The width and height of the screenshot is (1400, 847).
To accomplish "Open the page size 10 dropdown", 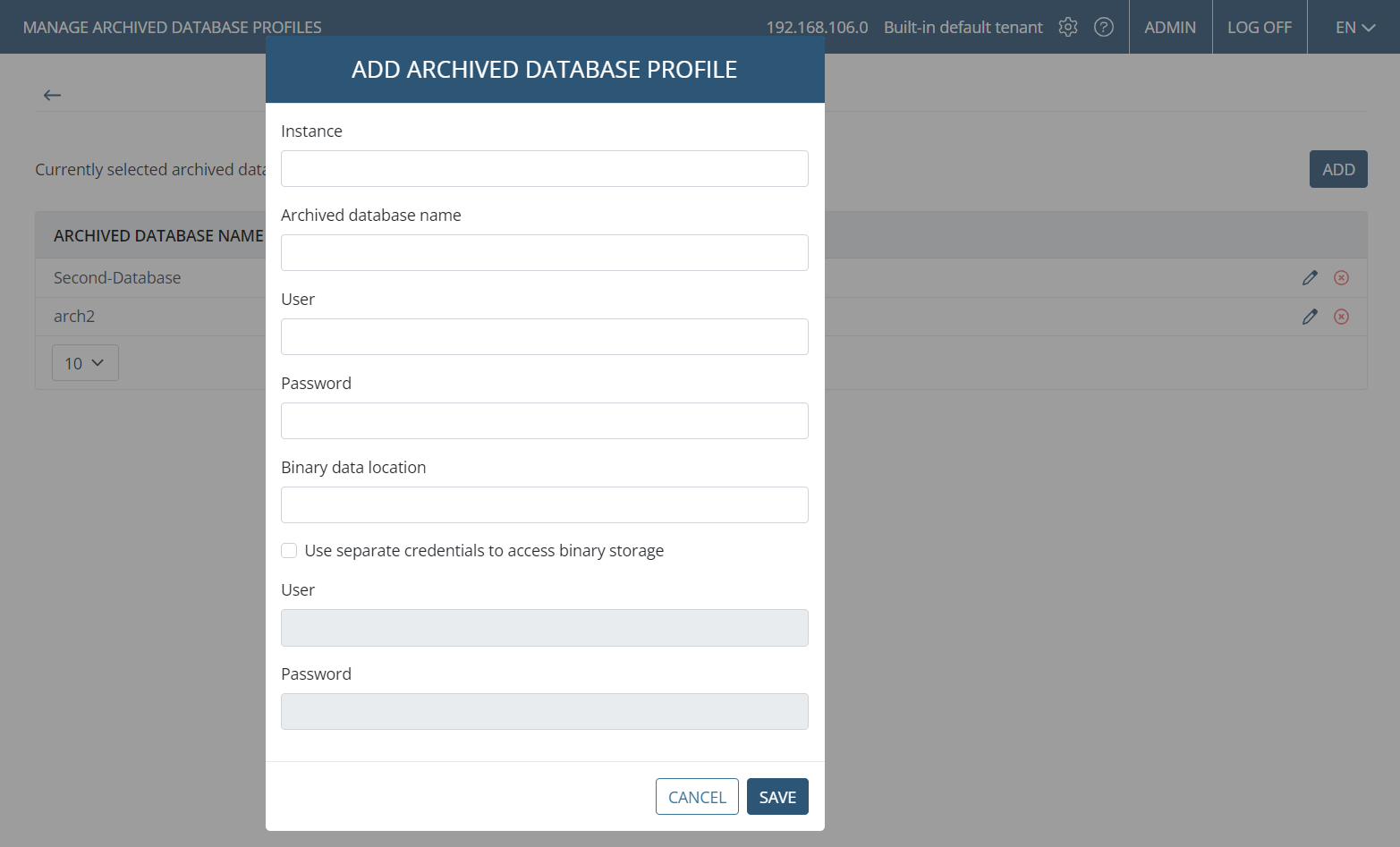I will click(85, 363).
